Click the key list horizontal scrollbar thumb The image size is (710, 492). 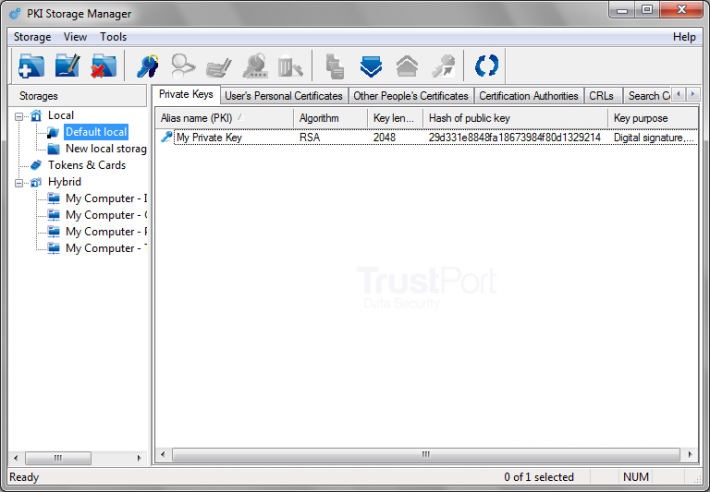[426, 454]
